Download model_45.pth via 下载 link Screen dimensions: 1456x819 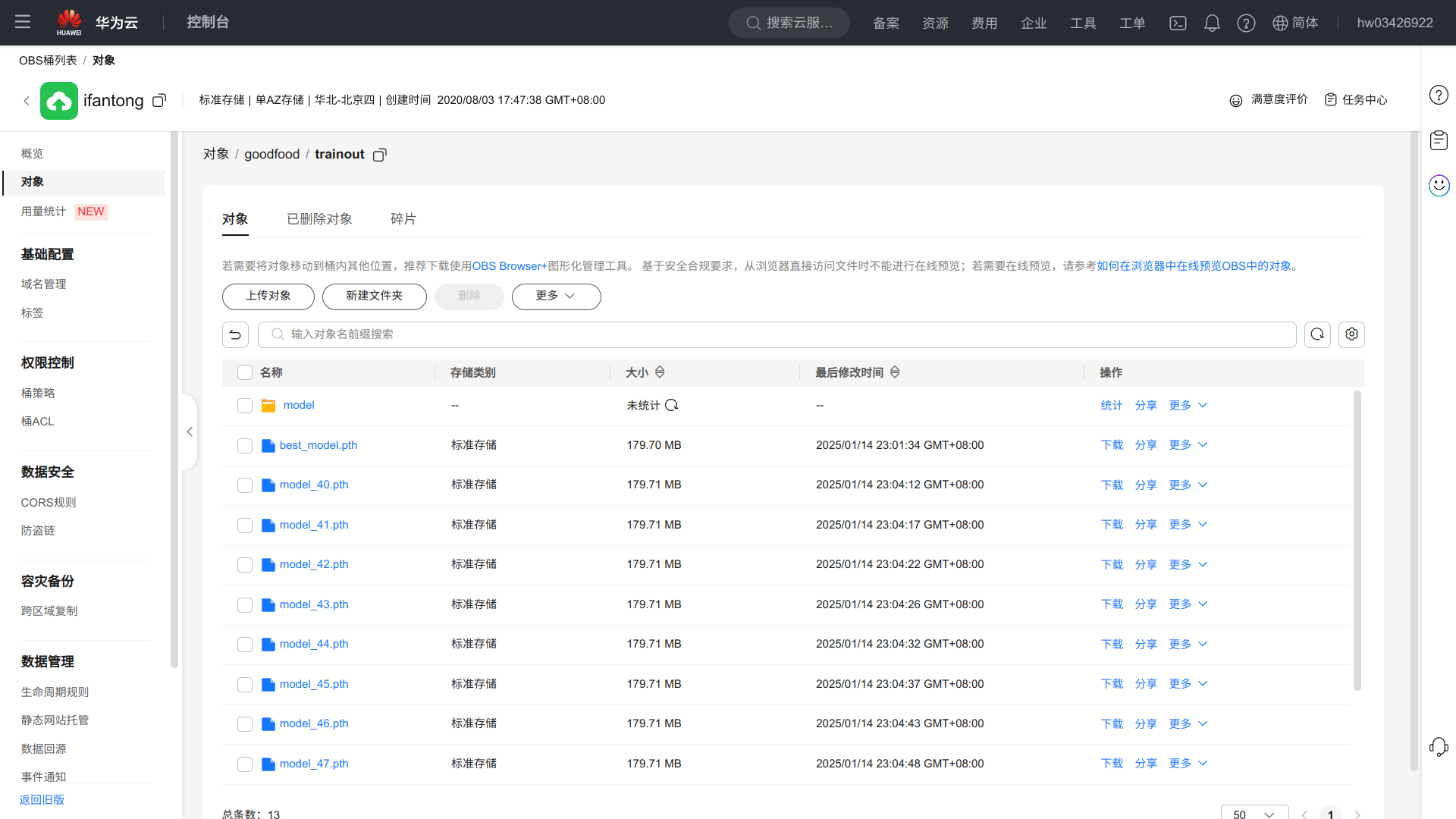(x=1112, y=684)
